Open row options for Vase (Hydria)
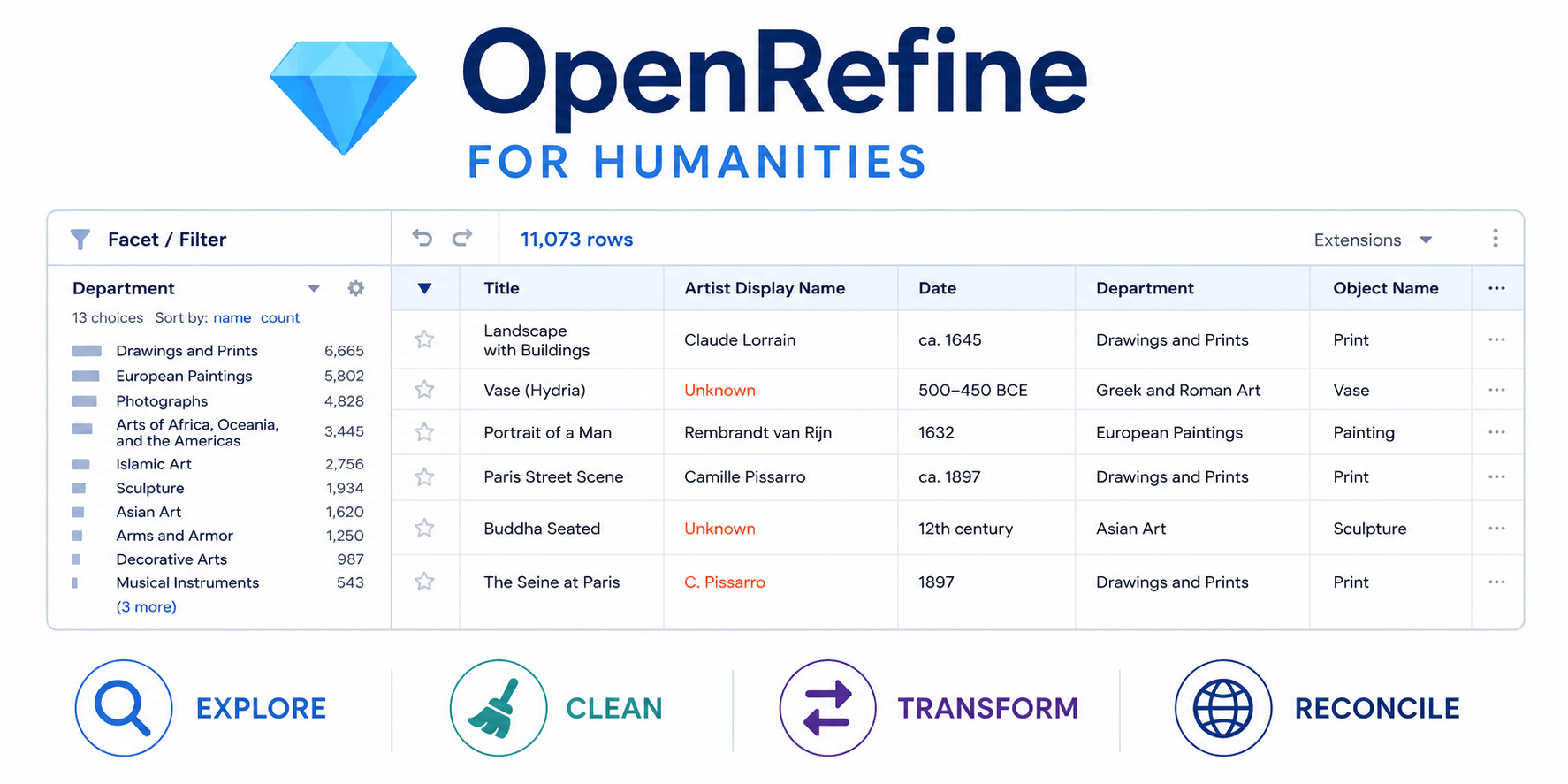Screen dimensions: 1568x784 (1496, 390)
